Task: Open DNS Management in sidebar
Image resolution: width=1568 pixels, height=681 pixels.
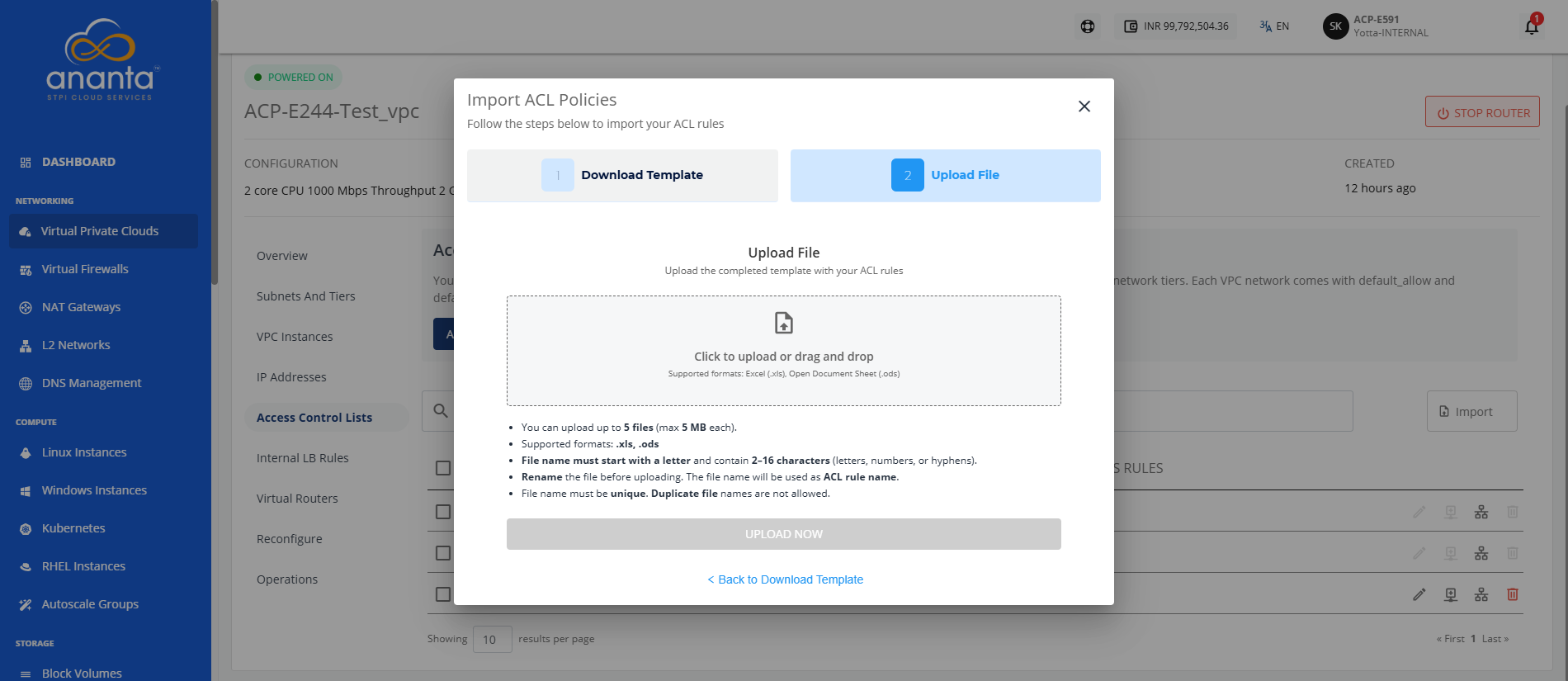Action: 92,383
